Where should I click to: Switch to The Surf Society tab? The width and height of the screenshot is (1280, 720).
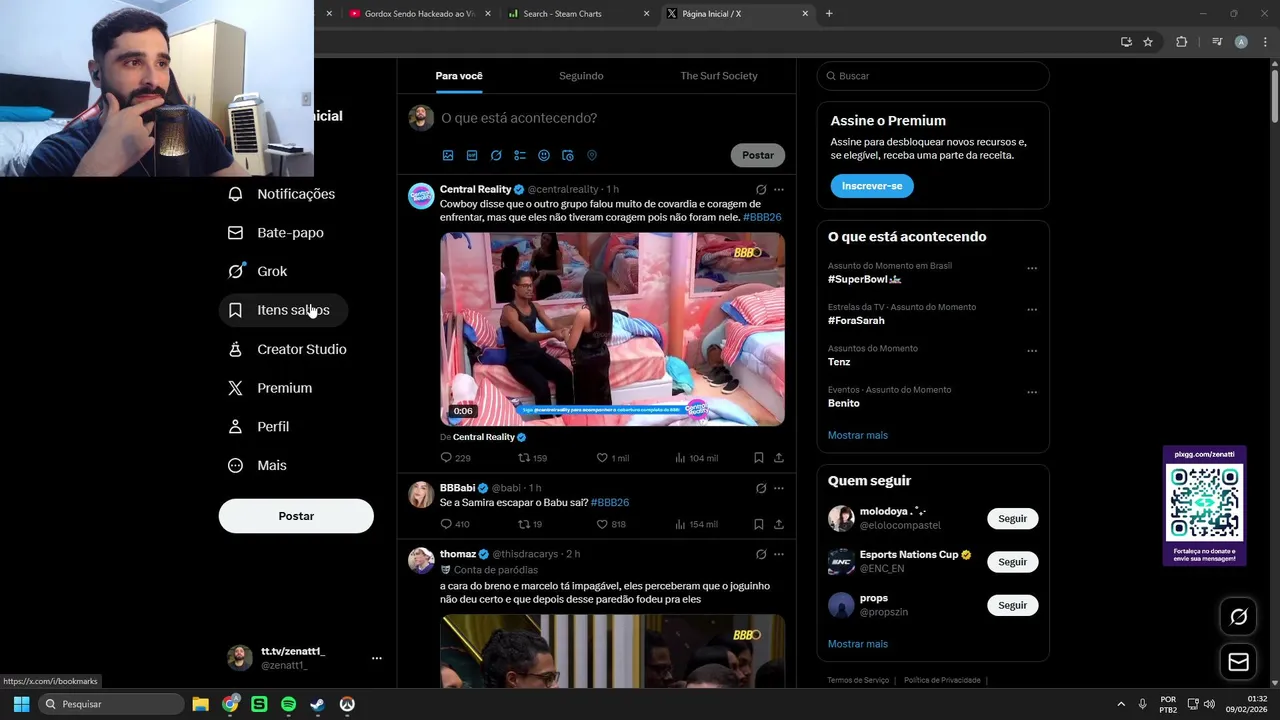click(719, 76)
